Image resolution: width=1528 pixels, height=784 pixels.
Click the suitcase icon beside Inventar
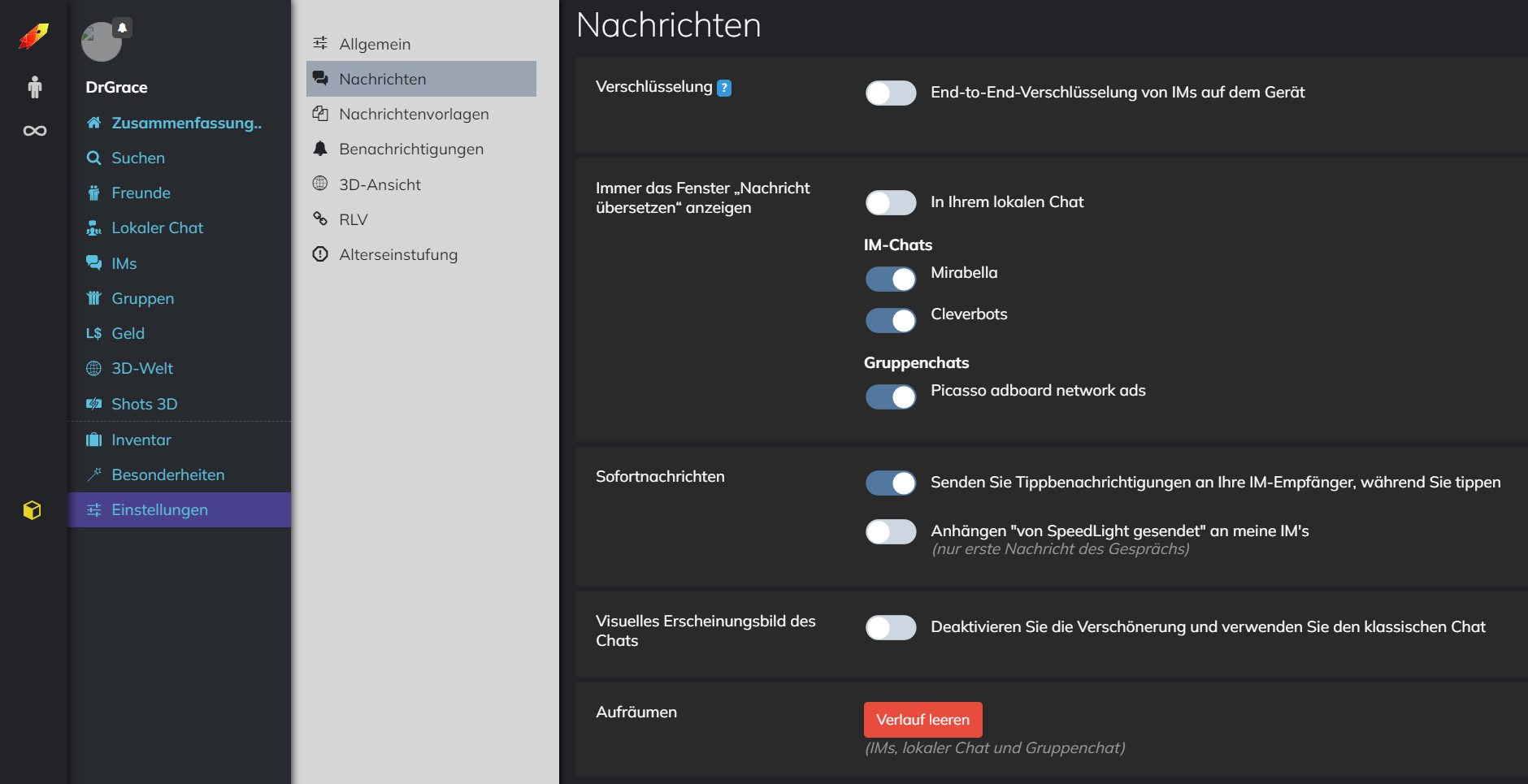(x=94, y=440)
